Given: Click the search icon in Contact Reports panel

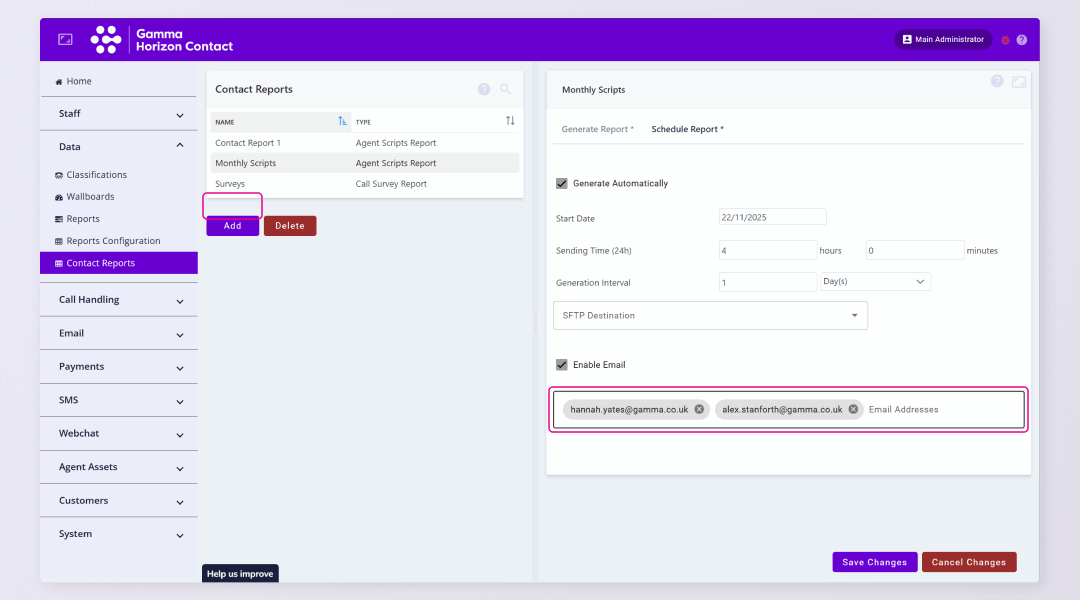Looking at the screenshot, I should [505, 89].
